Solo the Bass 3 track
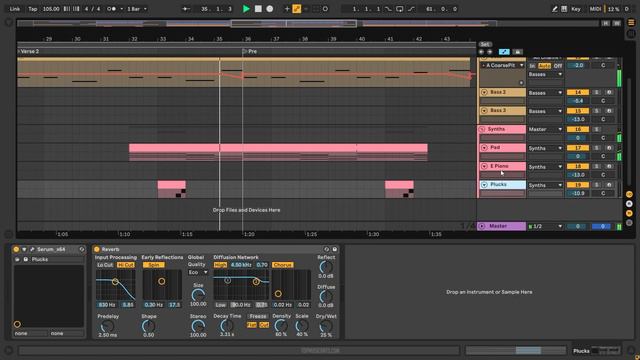This screenshot has width=640, height=360. pos(596,111)
